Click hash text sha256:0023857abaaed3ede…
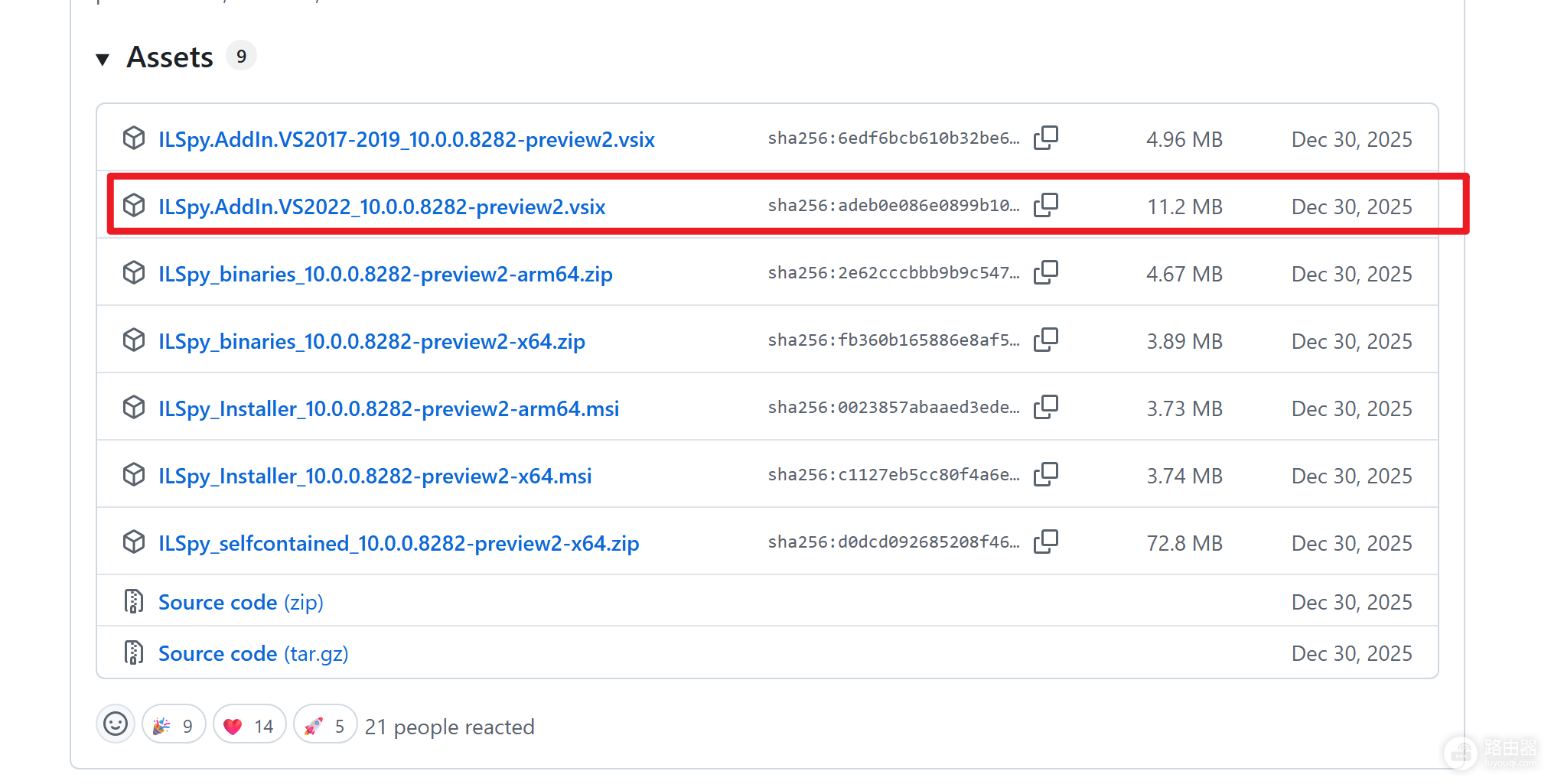The height and width of the screenshot is (784, 1551). pyautogui.click(x=894, y=407)
